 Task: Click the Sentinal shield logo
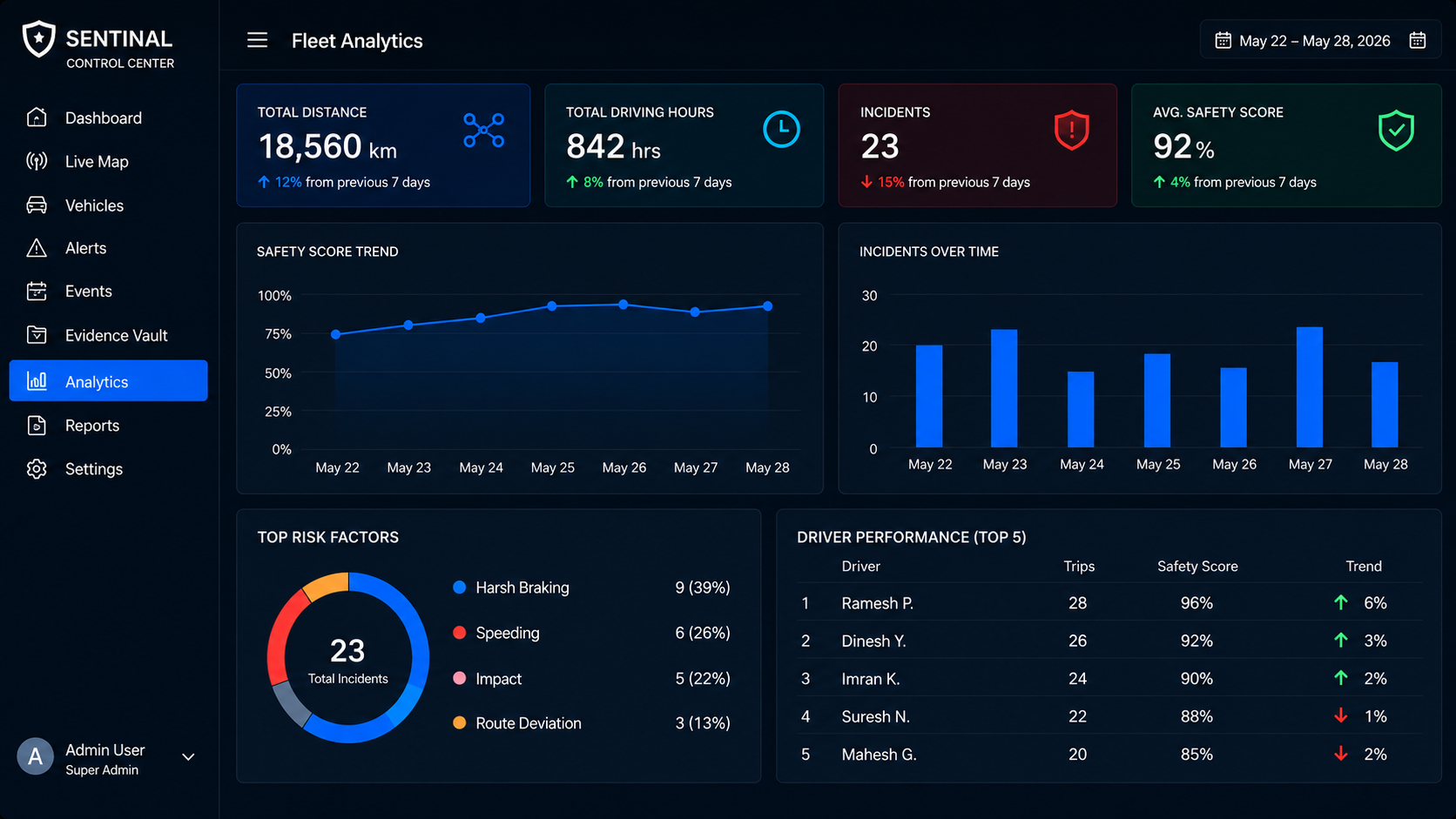point(38,39)
